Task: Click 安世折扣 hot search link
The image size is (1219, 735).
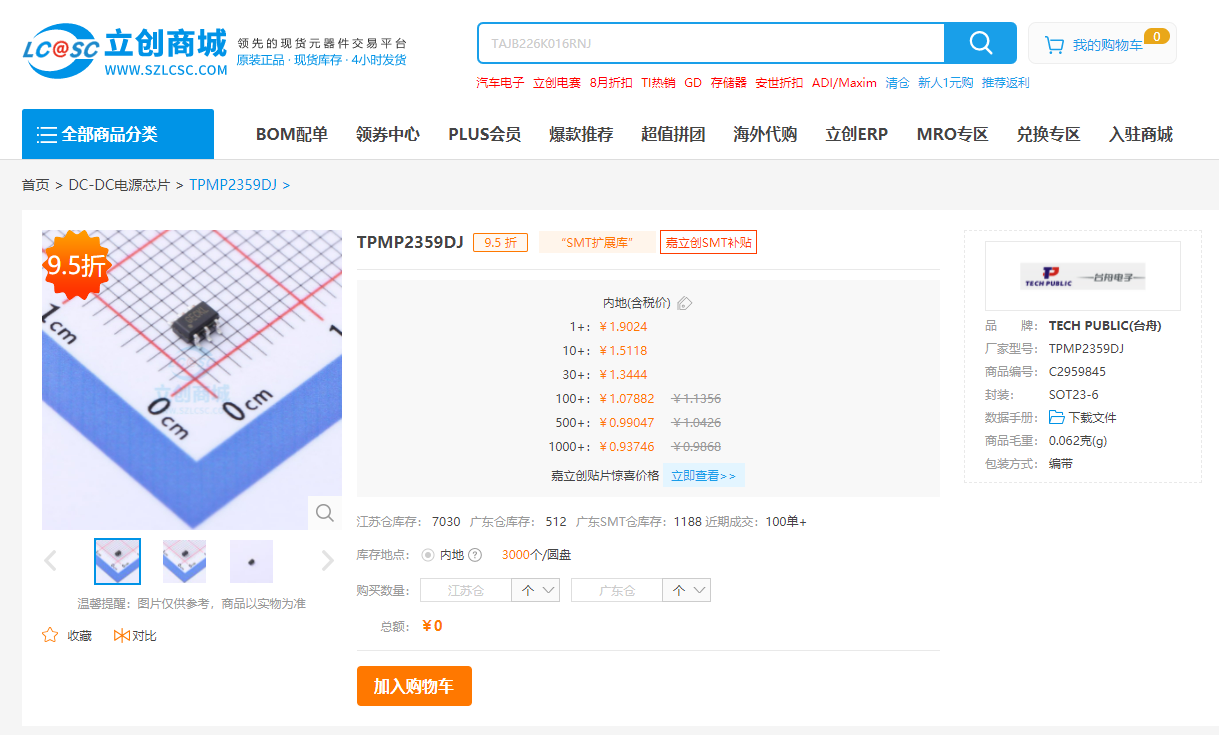Action: (779, 83)
